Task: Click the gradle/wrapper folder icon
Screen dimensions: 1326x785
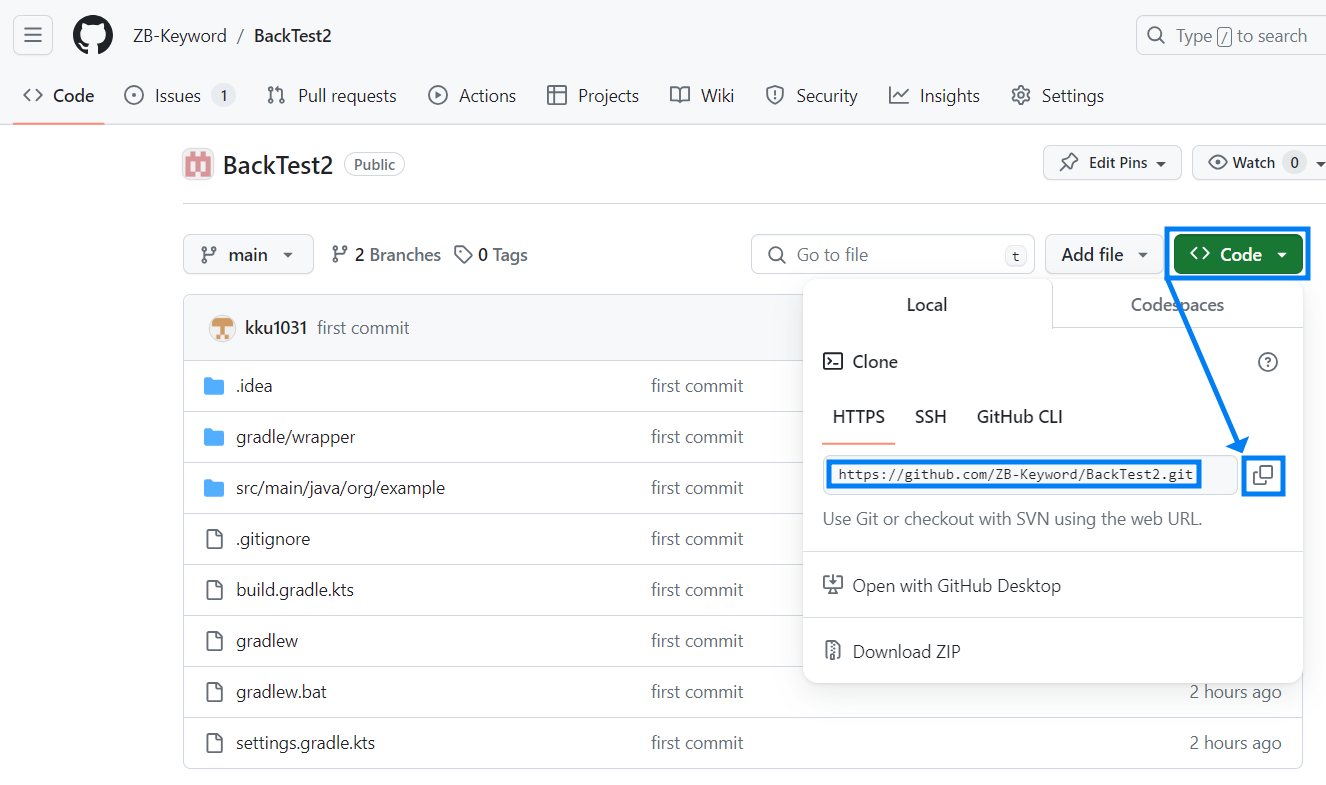Action: click(214, 437)
